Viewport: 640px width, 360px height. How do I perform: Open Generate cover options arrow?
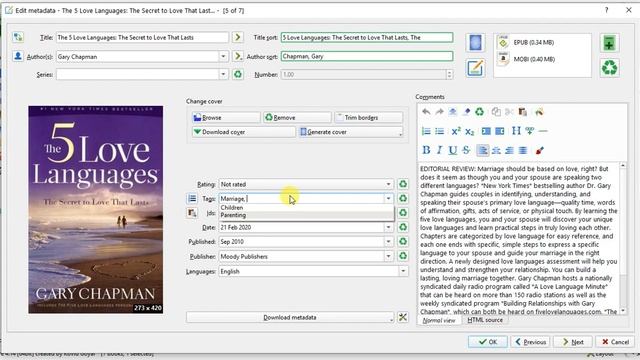(400, 132)
